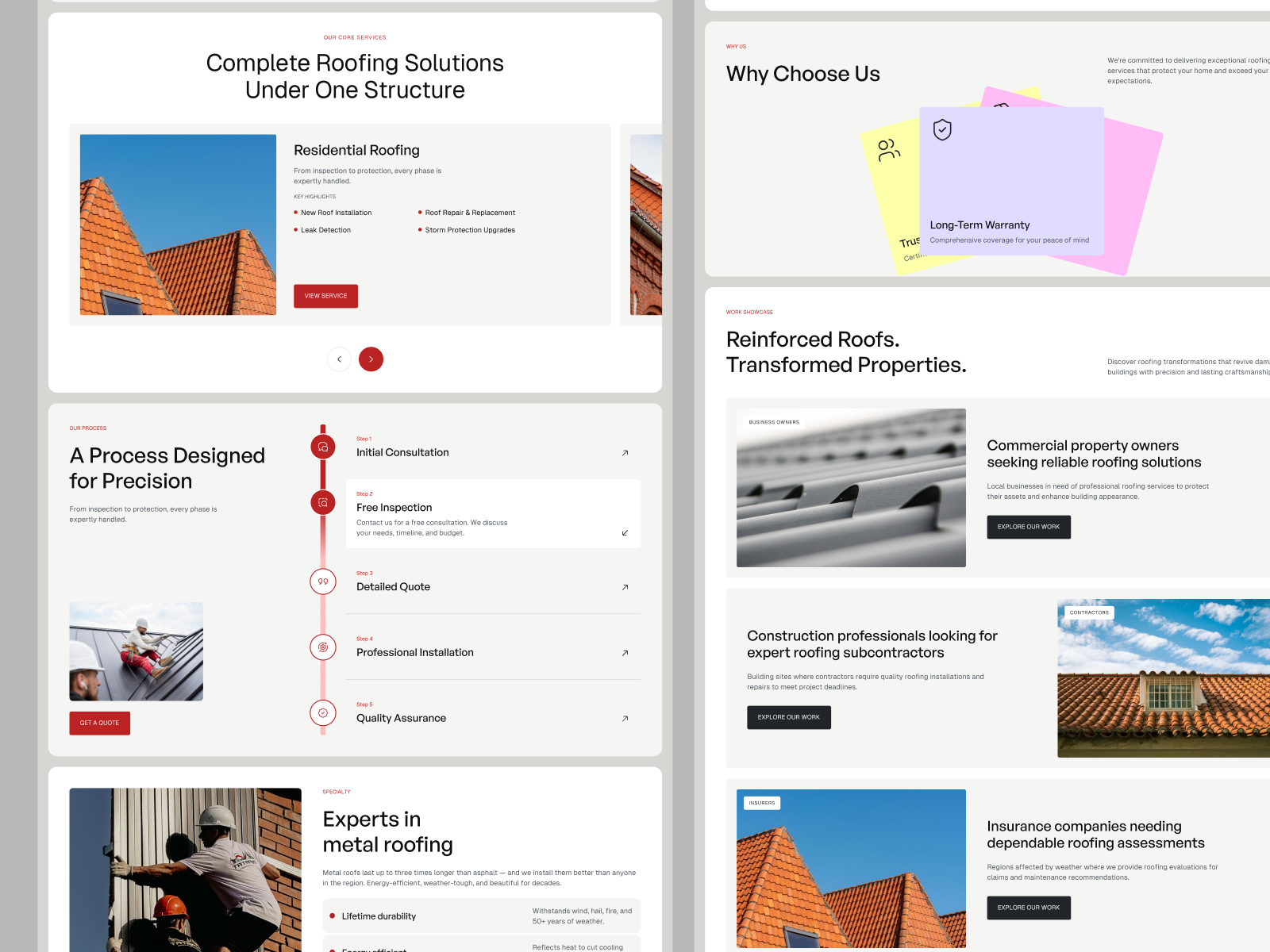Click EXPLORE OUR WORK under Construction professionals

(x=789, y=718)
